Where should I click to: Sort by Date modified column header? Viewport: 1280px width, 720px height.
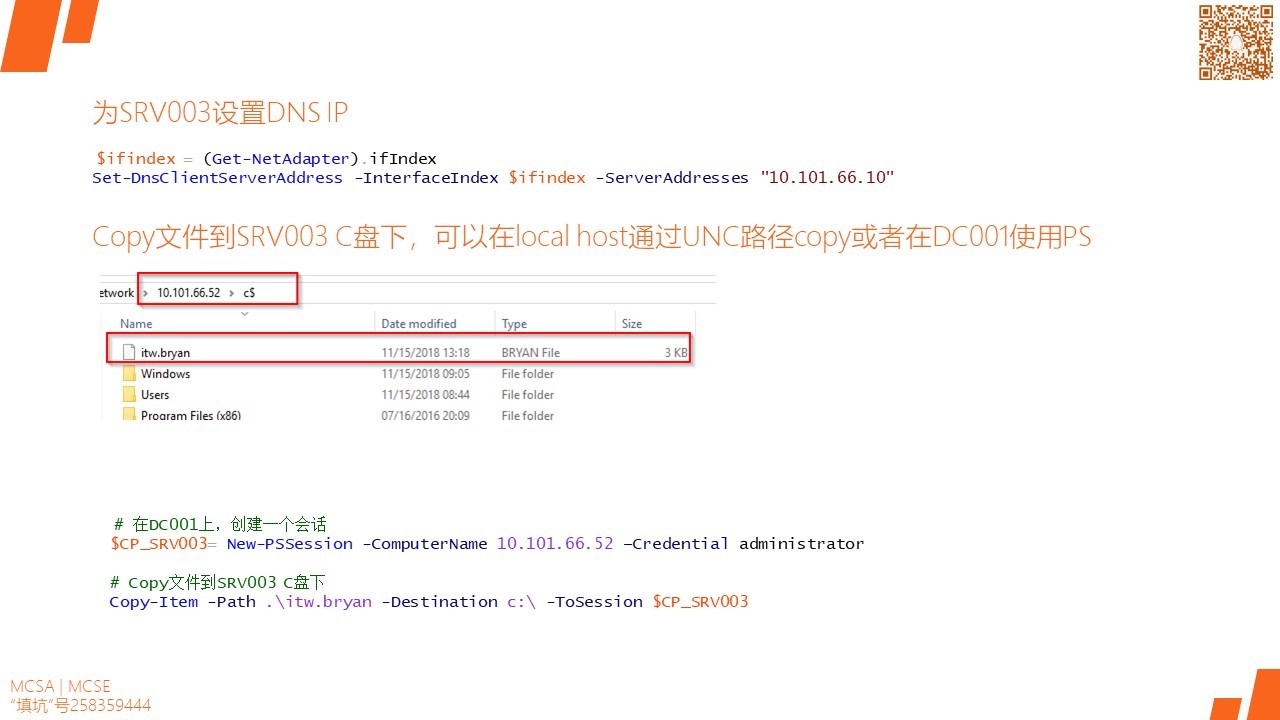click(419, 324)
